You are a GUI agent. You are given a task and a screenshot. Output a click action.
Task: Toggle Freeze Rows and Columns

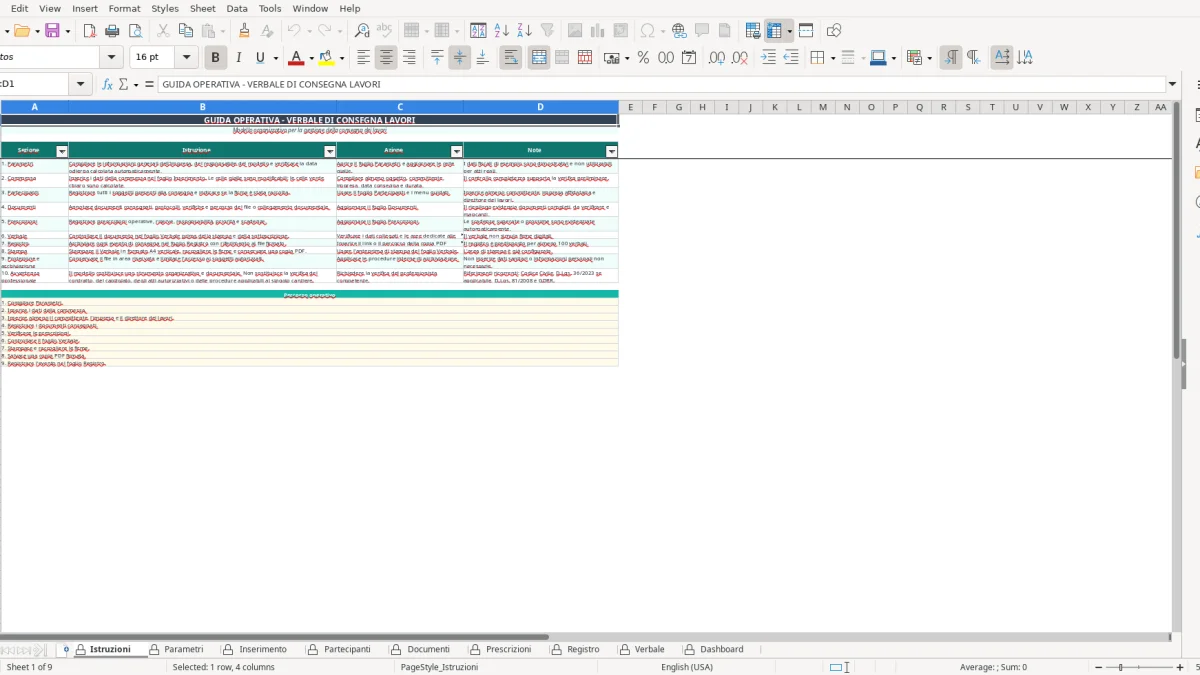[775, 31]
